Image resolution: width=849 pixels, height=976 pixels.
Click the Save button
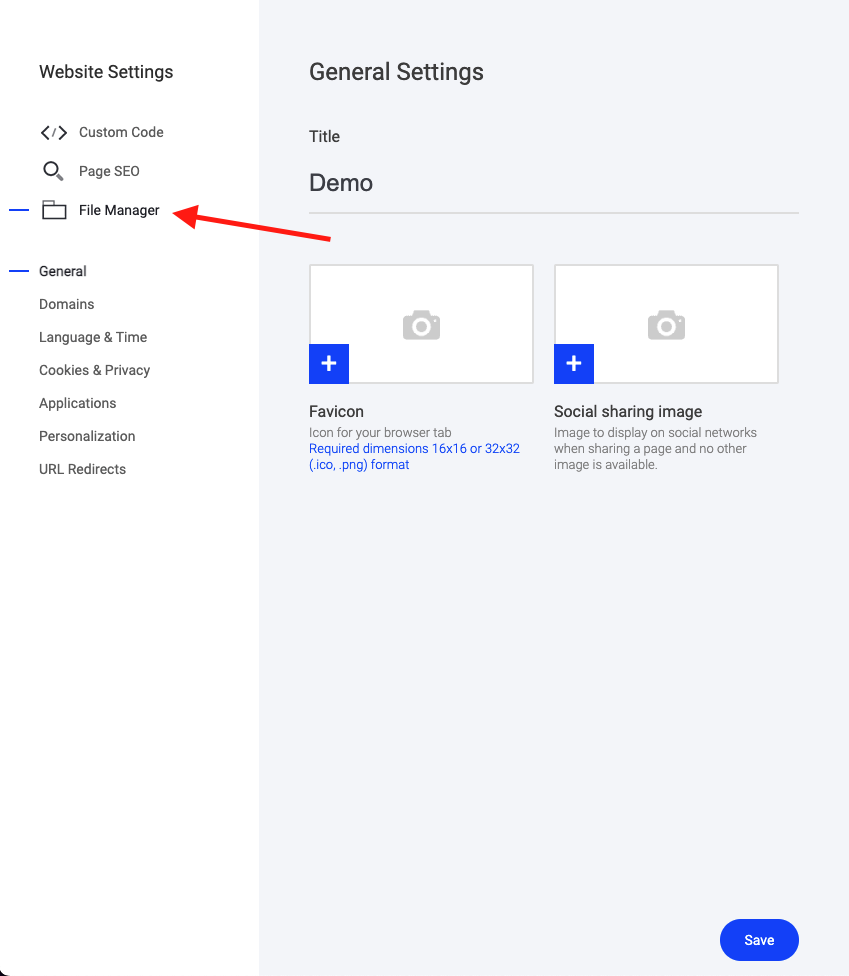click(x=759, y=940)
